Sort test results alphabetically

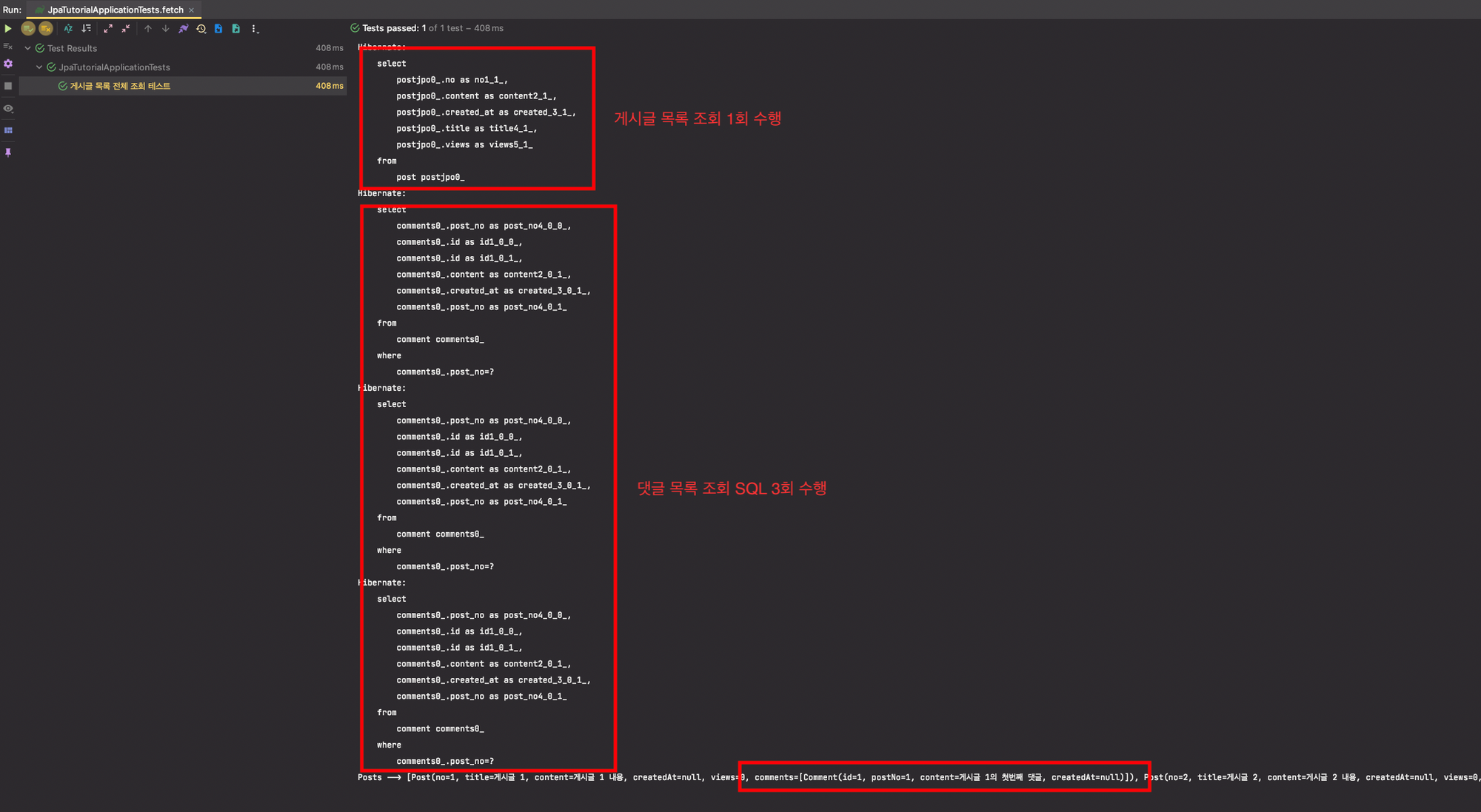pos(68,29)
